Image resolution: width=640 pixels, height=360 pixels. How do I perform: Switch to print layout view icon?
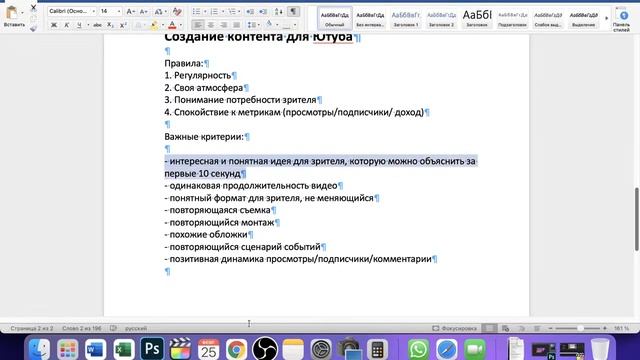pos(489,328)
